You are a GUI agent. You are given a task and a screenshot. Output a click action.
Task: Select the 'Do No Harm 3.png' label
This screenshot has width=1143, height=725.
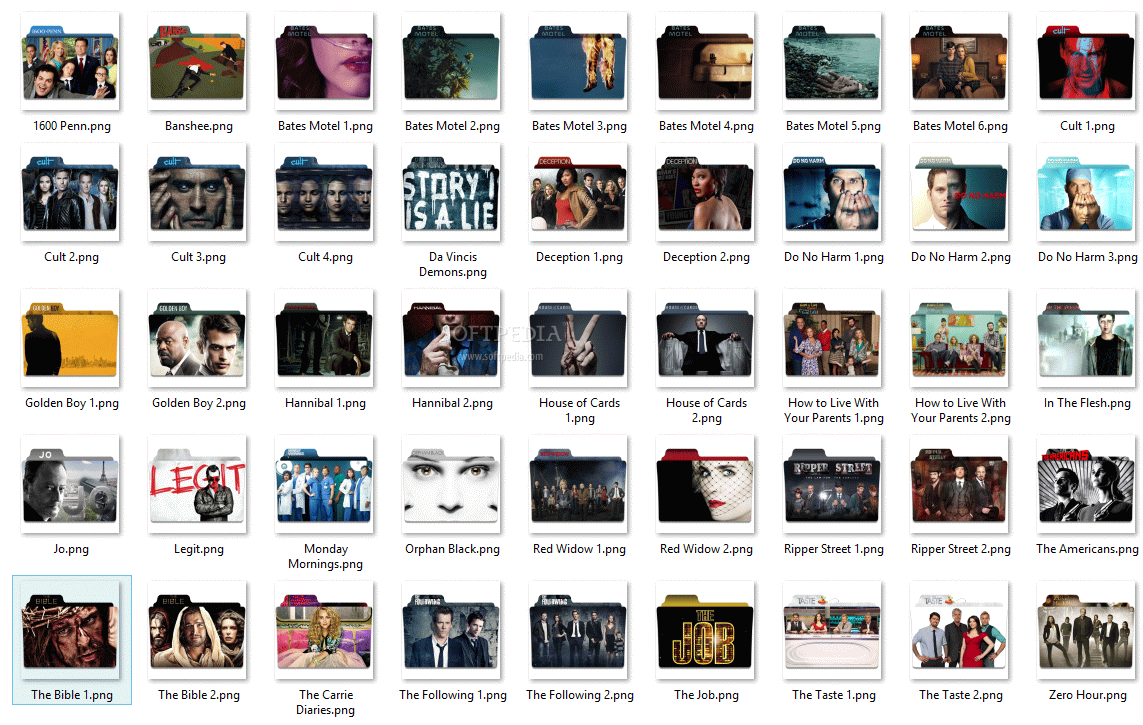pyautogui.click(x=1088, y=257)
